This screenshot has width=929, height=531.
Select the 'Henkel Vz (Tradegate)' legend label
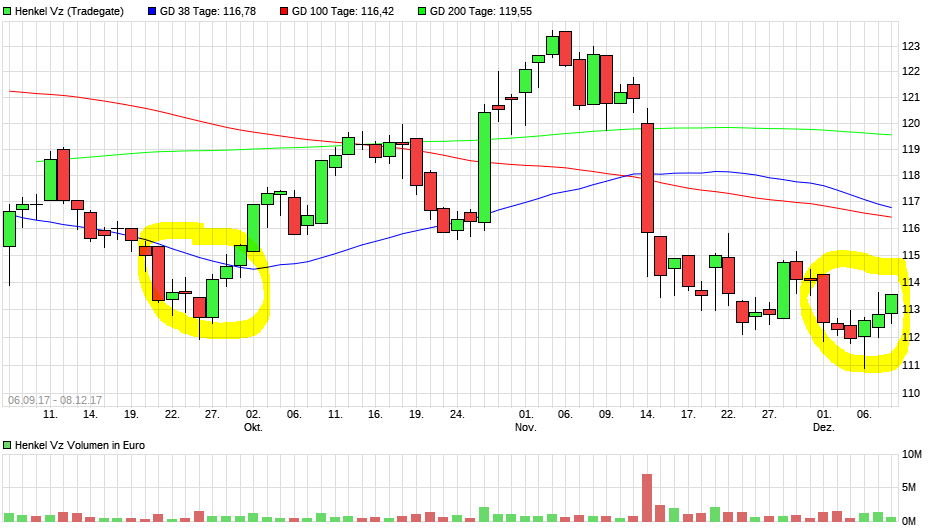tap(69, 11)
